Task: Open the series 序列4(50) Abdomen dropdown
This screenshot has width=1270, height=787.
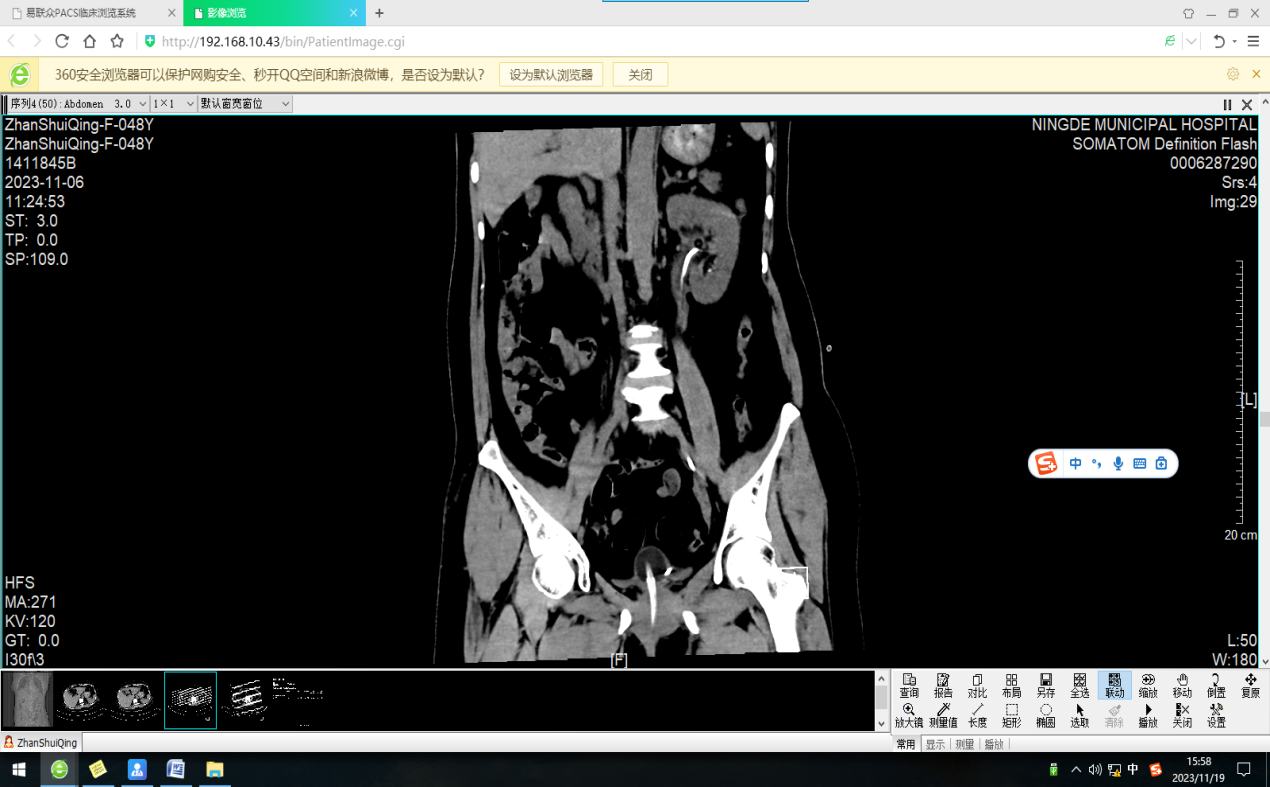Action: click(x=79, y=104)
